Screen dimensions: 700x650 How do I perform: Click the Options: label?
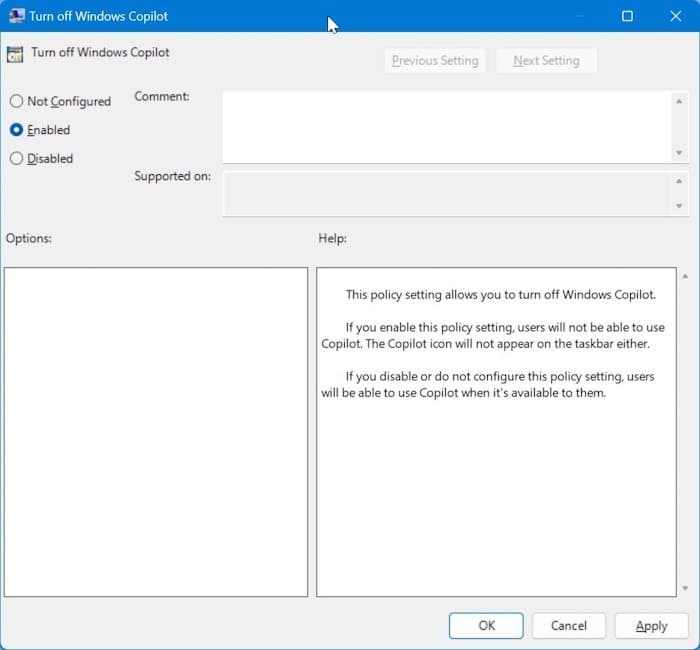click(29, 238)
